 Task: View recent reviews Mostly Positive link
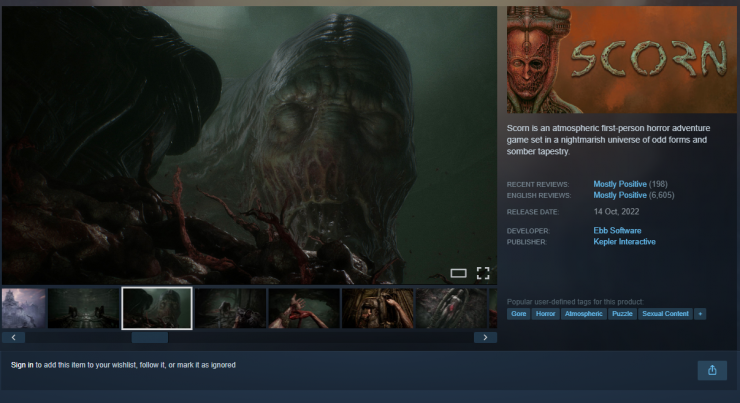coord(620,184)
